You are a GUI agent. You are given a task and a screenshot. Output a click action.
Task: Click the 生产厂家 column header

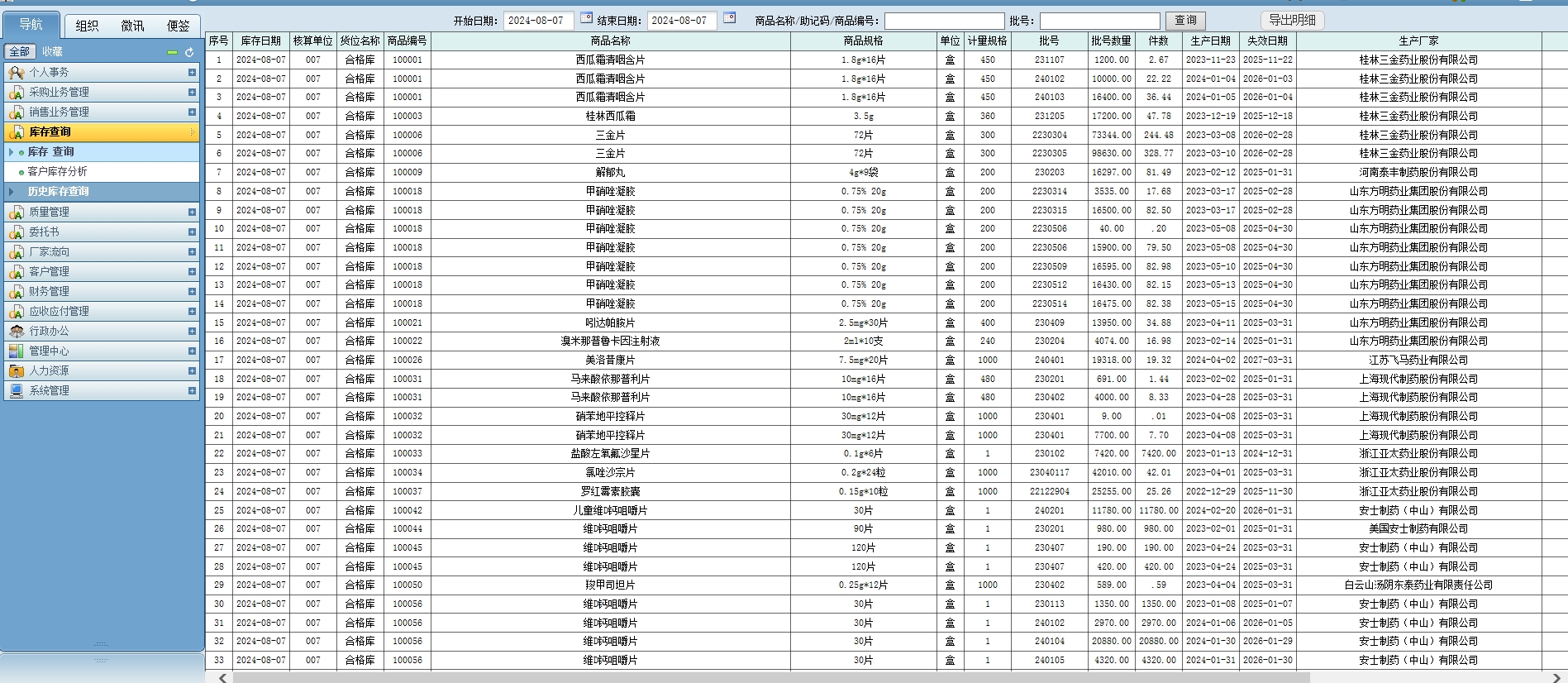tap(1418, 41)
